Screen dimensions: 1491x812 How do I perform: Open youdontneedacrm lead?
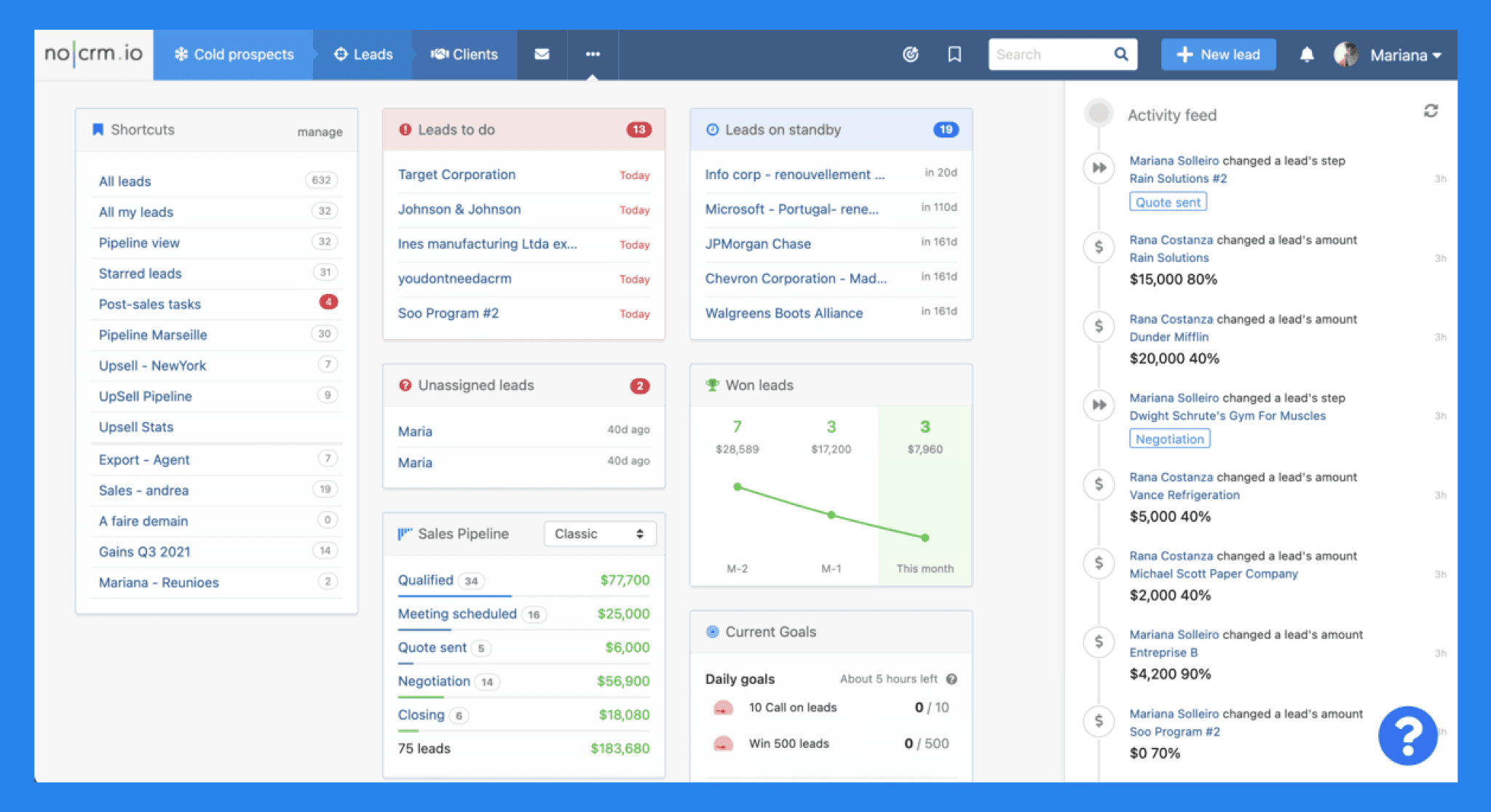[x=454, y=279]
